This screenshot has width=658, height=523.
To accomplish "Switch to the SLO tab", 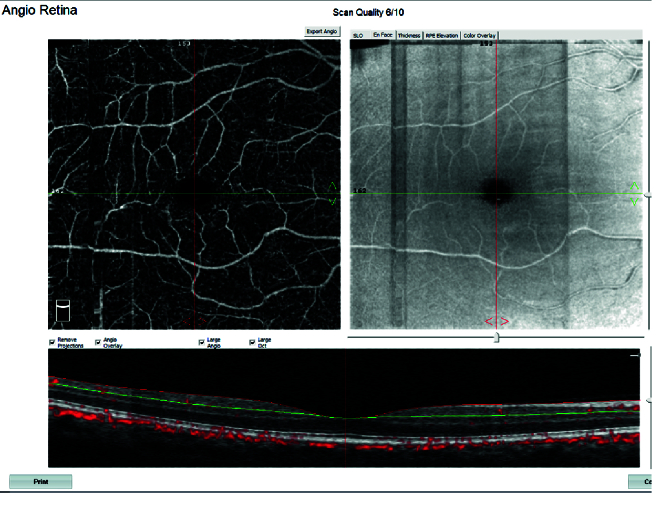I will point(357,35).
